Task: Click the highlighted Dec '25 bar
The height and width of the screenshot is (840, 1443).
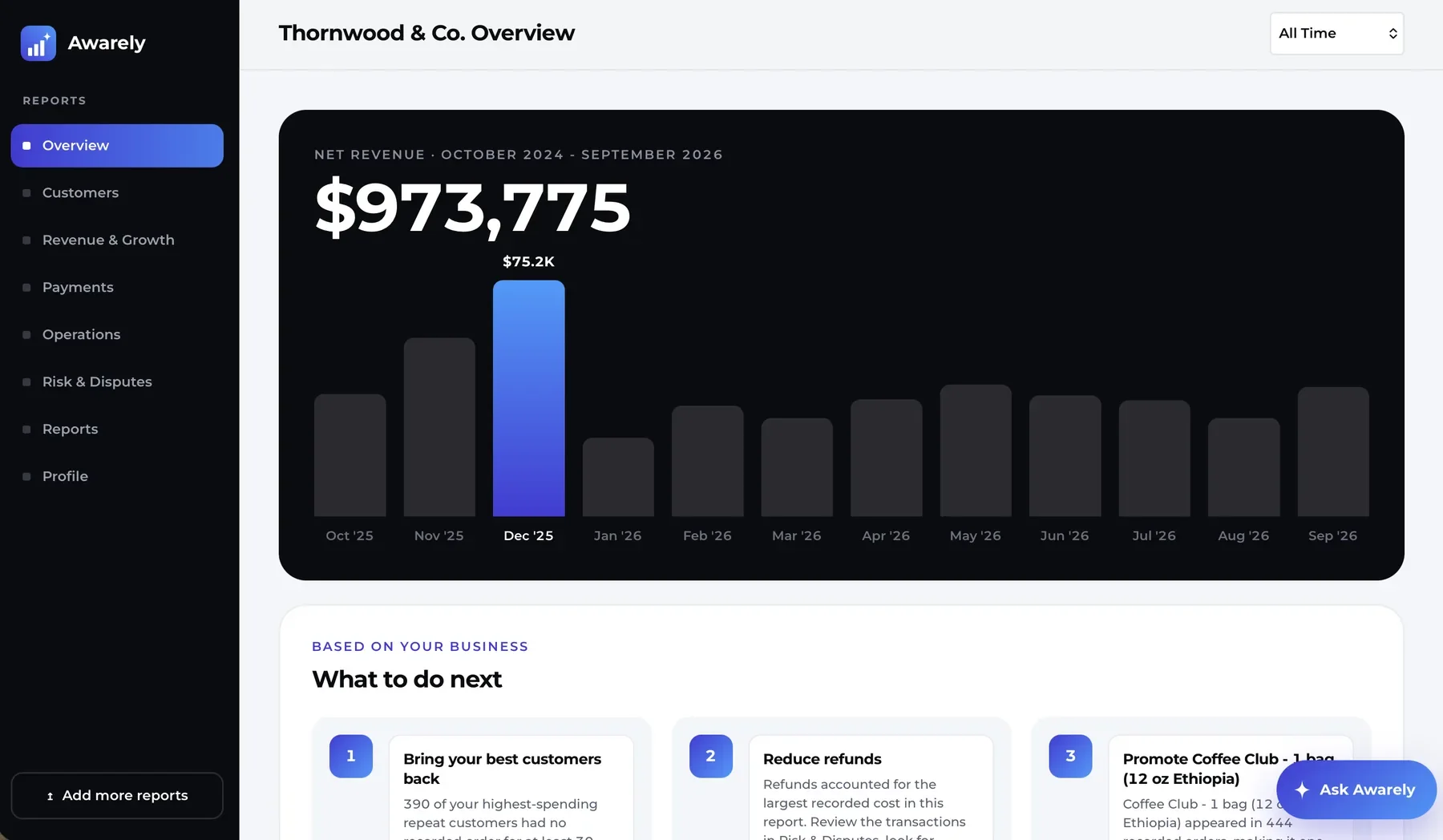Action: [x=528, y=398]
